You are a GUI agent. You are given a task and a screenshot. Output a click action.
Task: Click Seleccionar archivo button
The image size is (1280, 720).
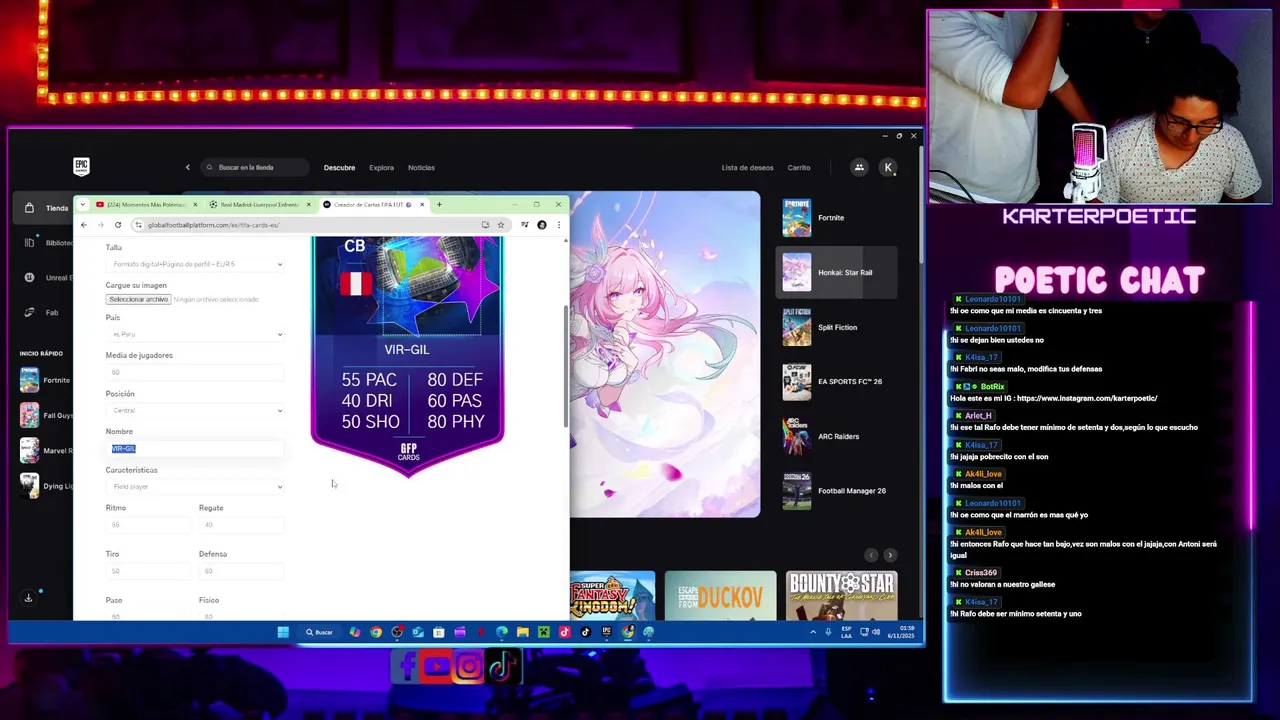coord(138,299)
